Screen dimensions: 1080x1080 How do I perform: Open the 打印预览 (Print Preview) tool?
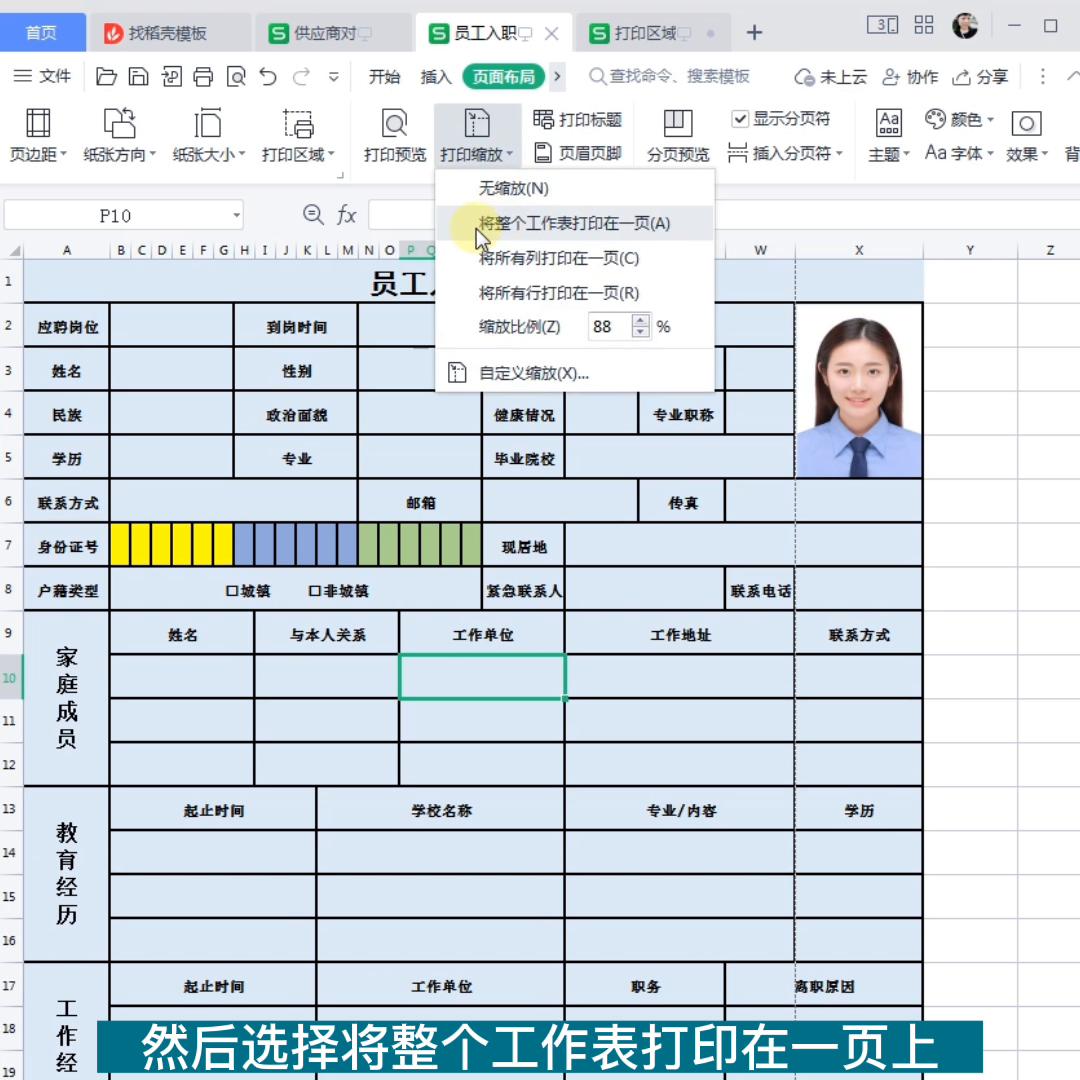pyautogui.click(x=393, y=133)
